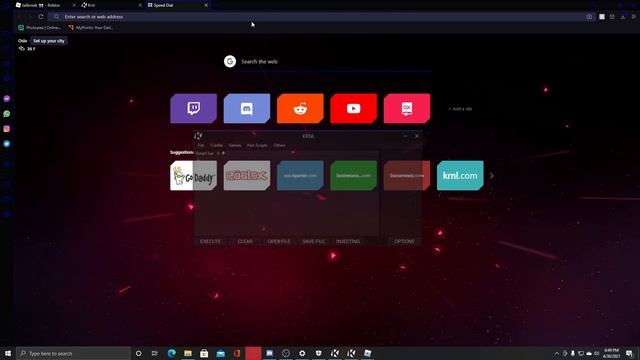The image size is (640, 360).
Task: Open the Settings gear on the taskbar
Action: (x=302, y=353)
